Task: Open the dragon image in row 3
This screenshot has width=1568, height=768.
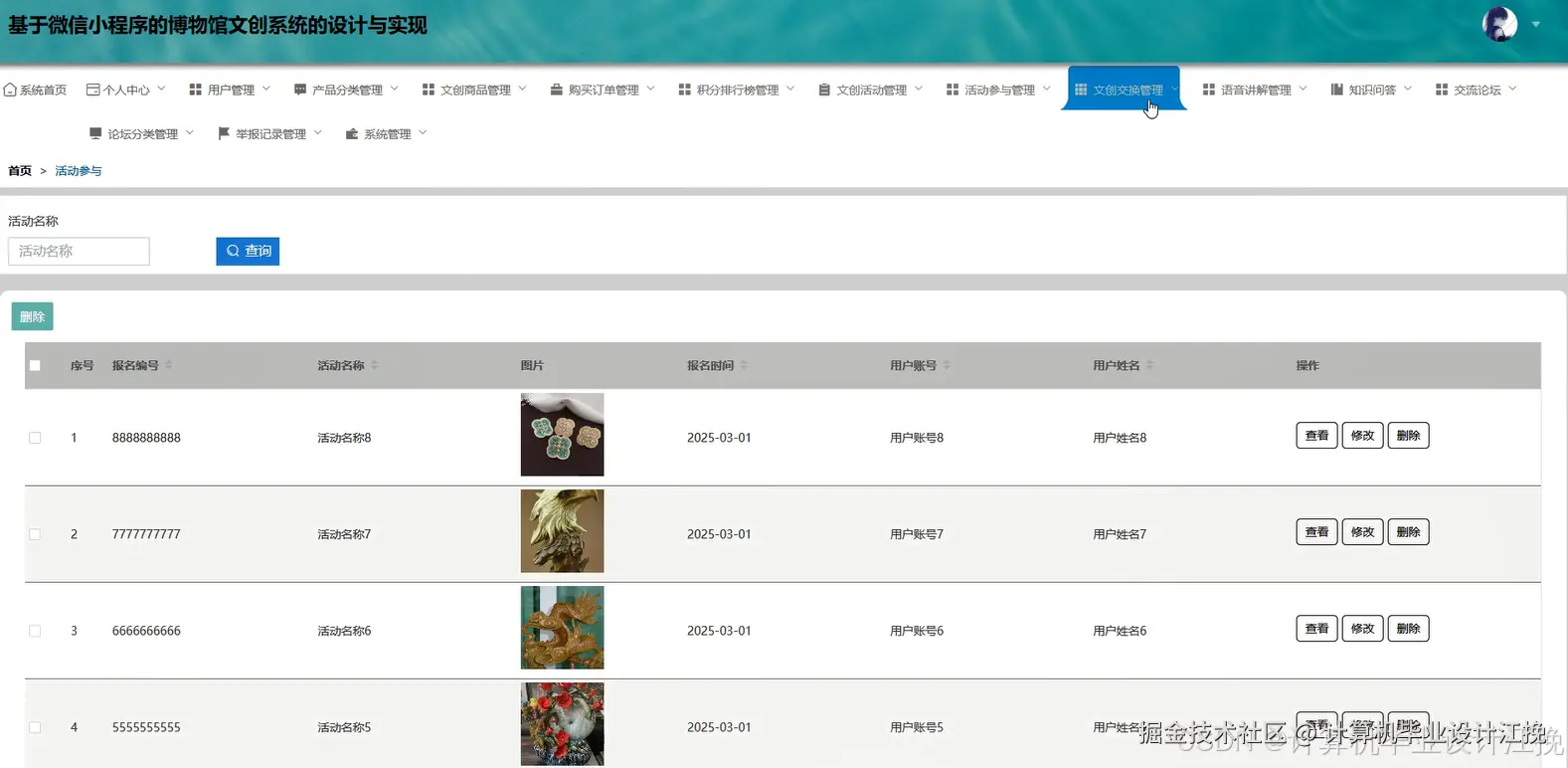Action: (562, 628)
